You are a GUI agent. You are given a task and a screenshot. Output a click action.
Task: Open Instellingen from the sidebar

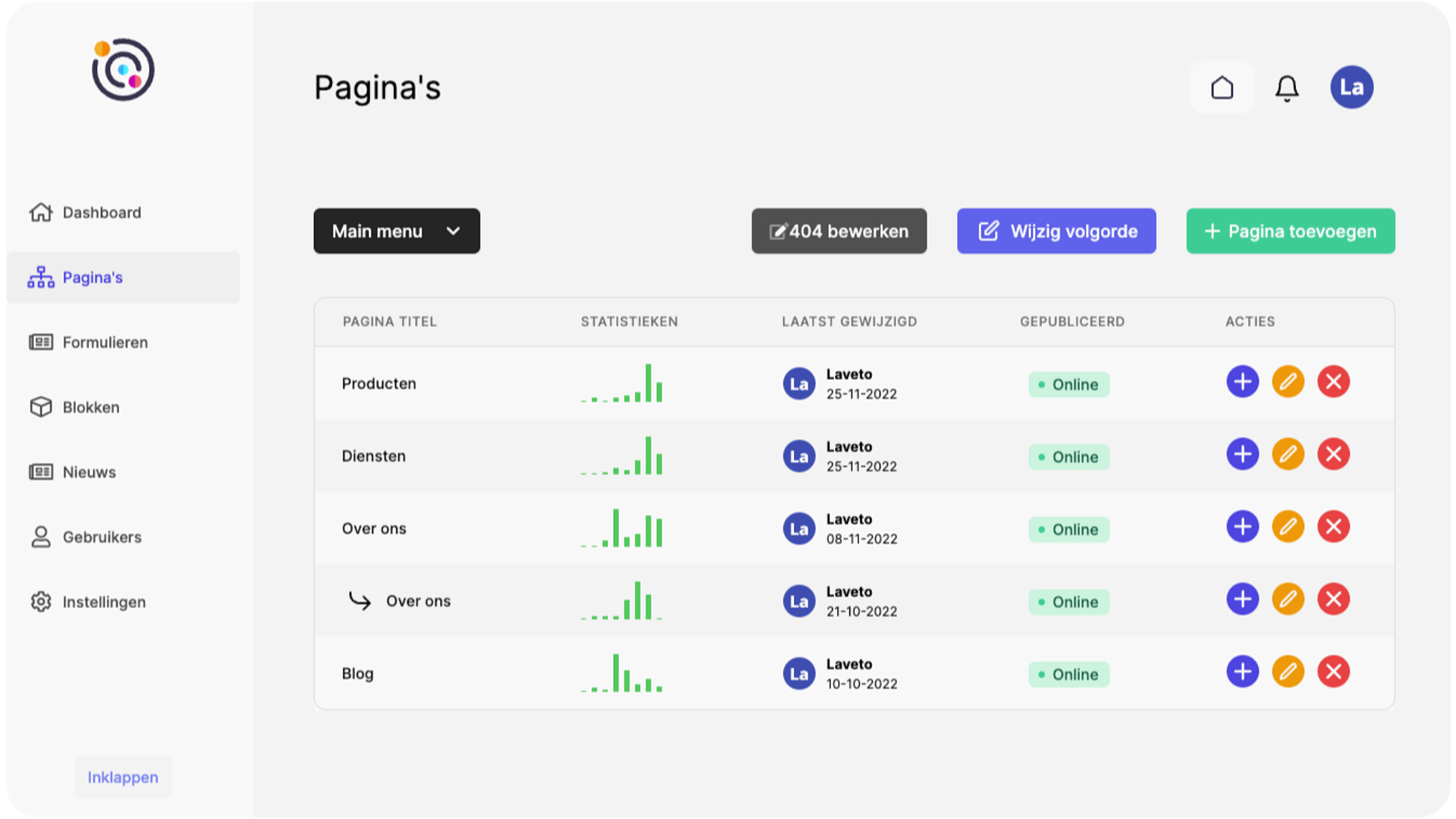click(x=104, y=602)
